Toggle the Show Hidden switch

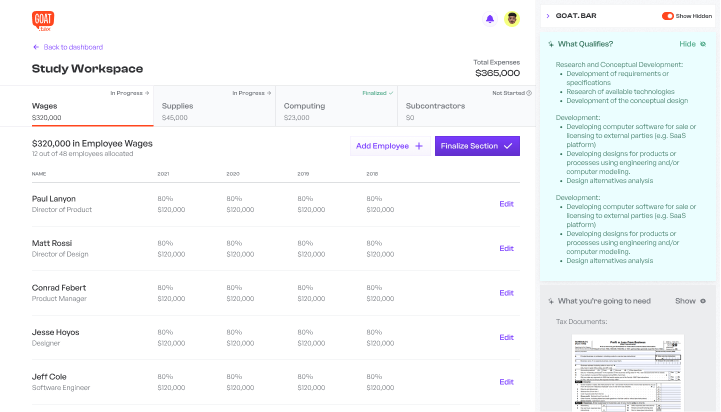point(668,16)
